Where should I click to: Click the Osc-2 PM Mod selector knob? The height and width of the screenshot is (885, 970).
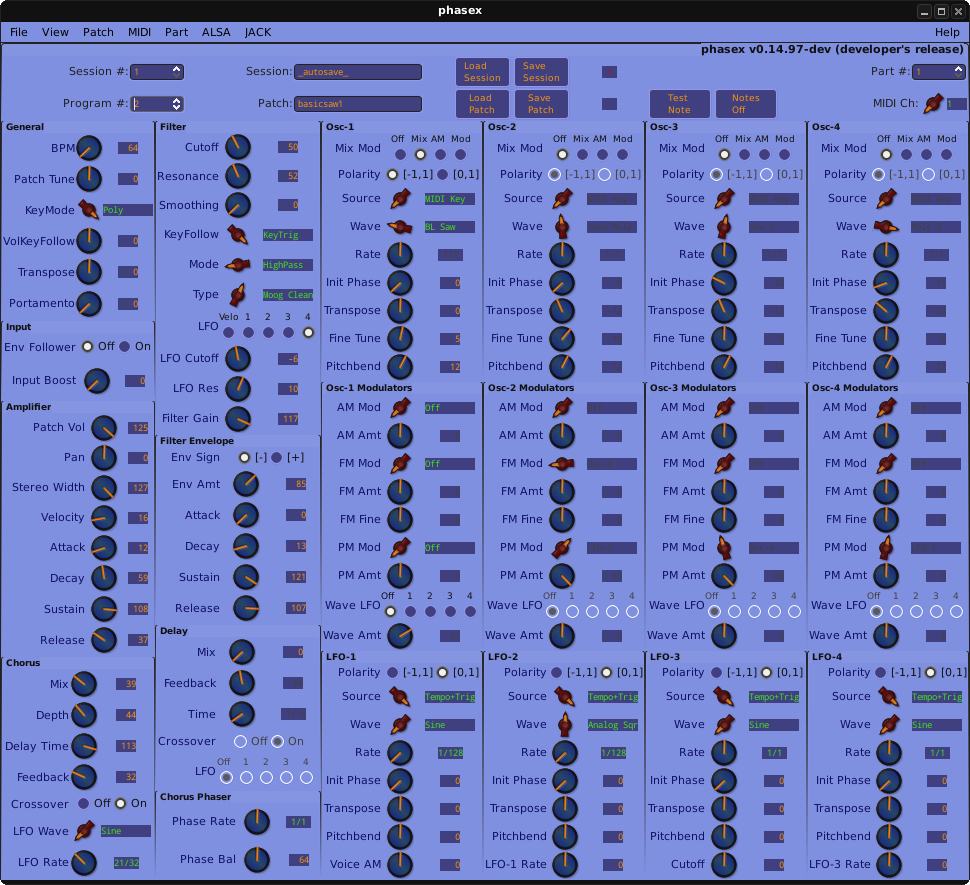click(x=562, y=547)
